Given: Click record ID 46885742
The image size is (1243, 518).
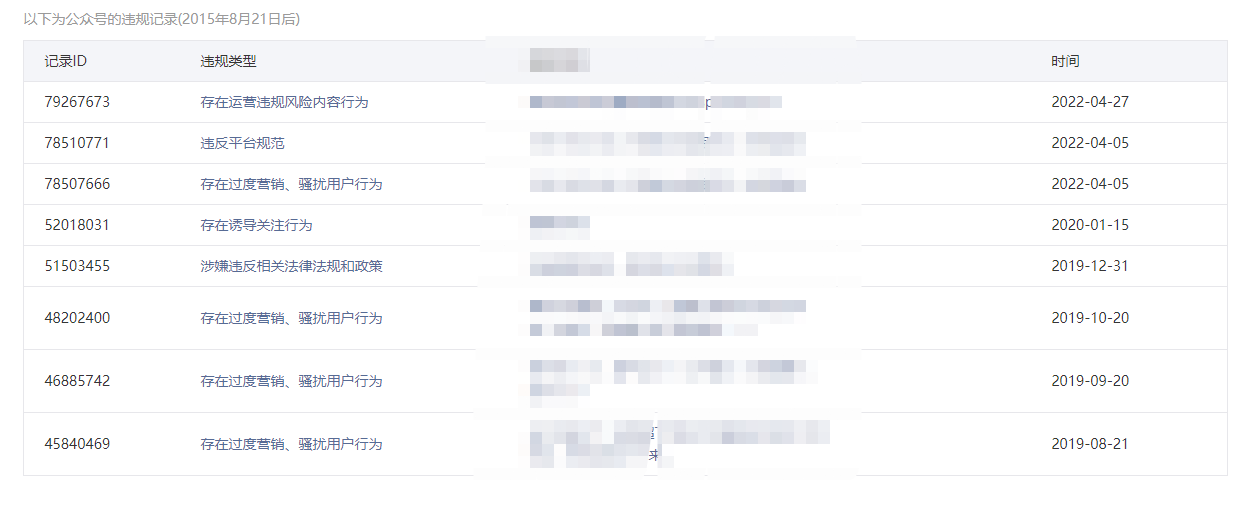Looking at the screenshot, I should [77, 381].
